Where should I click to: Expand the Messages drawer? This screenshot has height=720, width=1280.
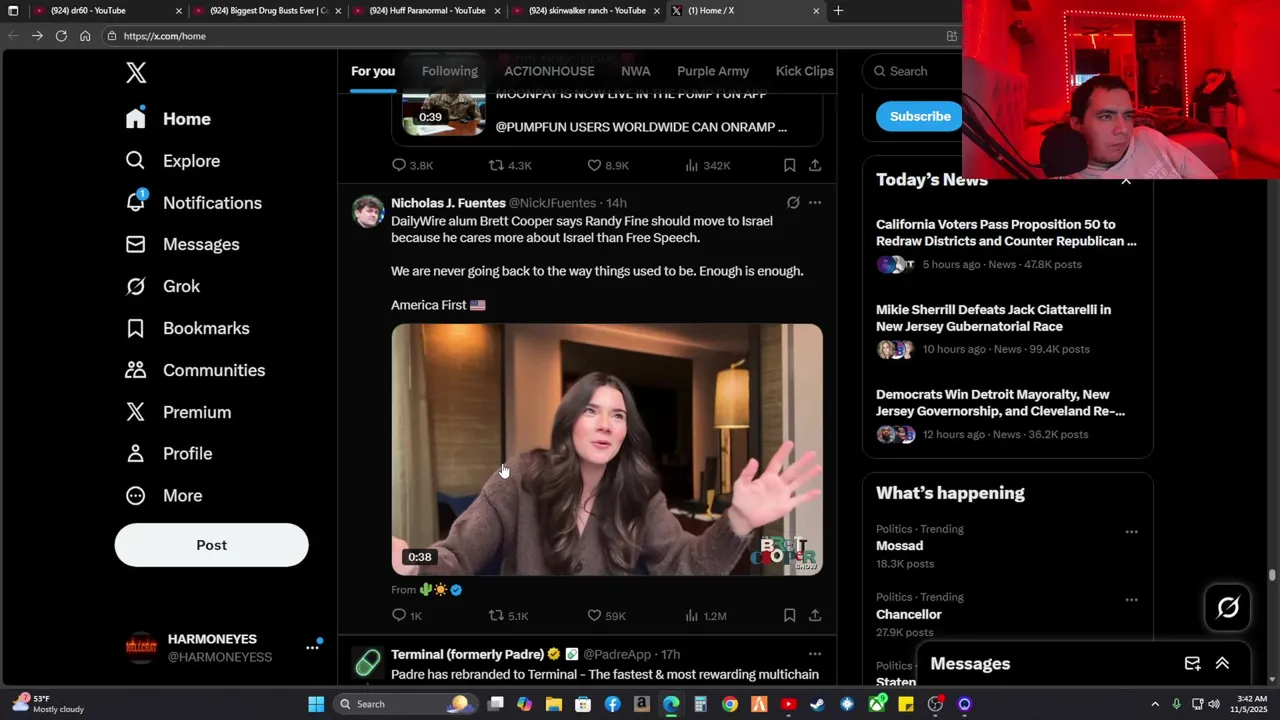pos(1222,664)
